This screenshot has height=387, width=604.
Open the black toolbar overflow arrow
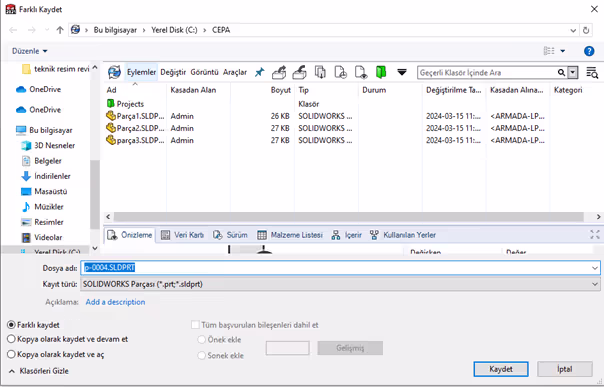(402, 72)
